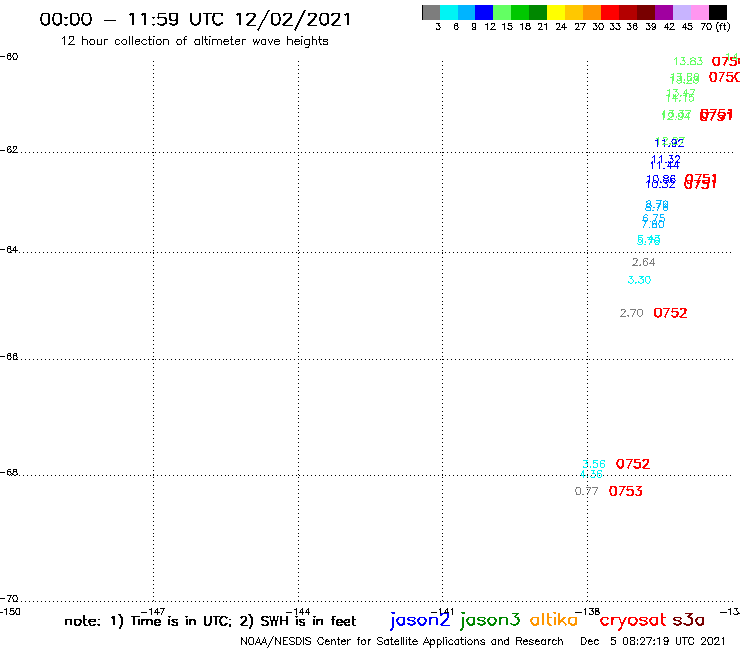Click the legend label '70 (ft)'
Image resolution: width=740 pixels, height=650 pixels.
[x=715, y=27]
